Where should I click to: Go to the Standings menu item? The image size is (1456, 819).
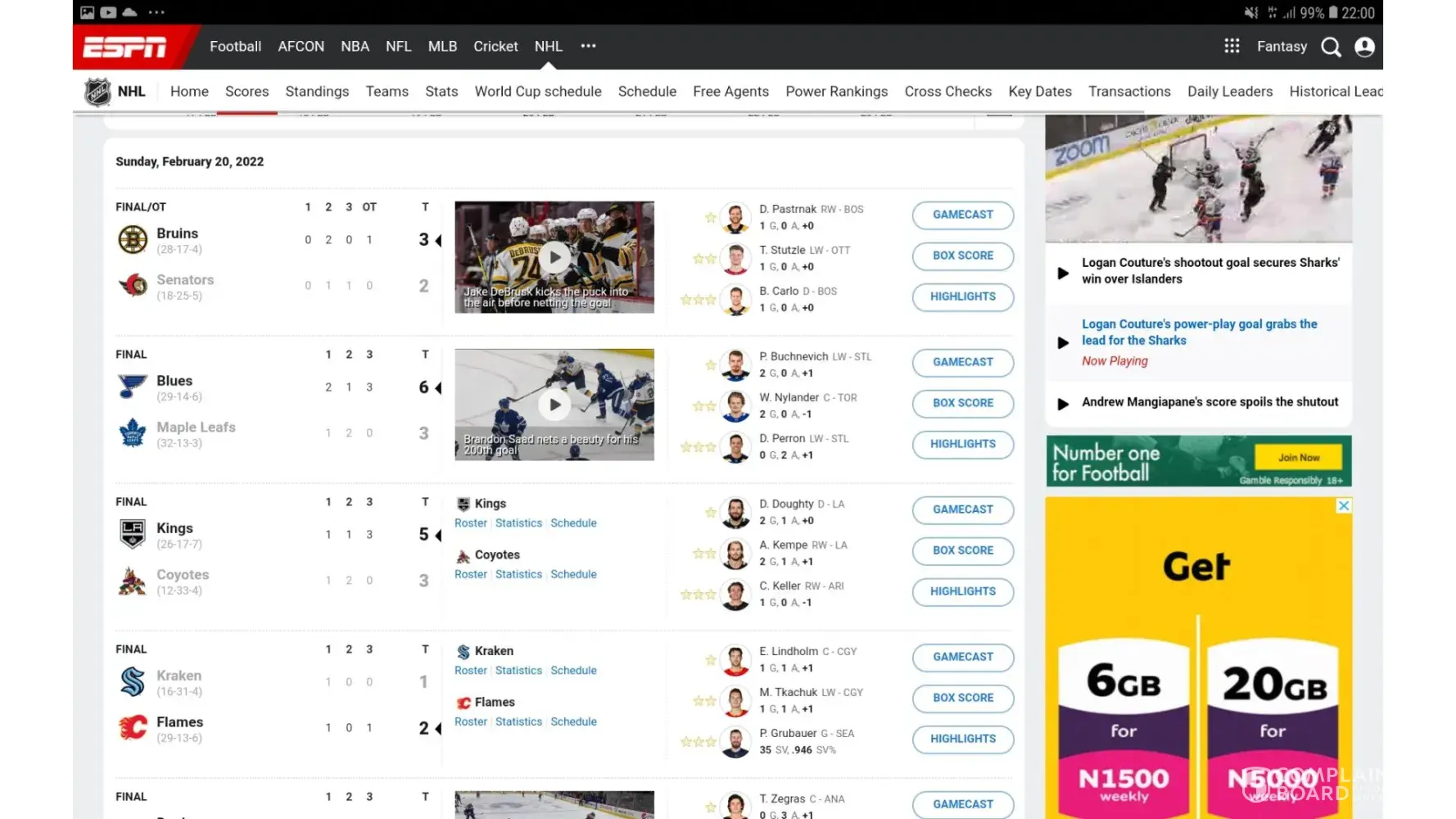point(317,92)
